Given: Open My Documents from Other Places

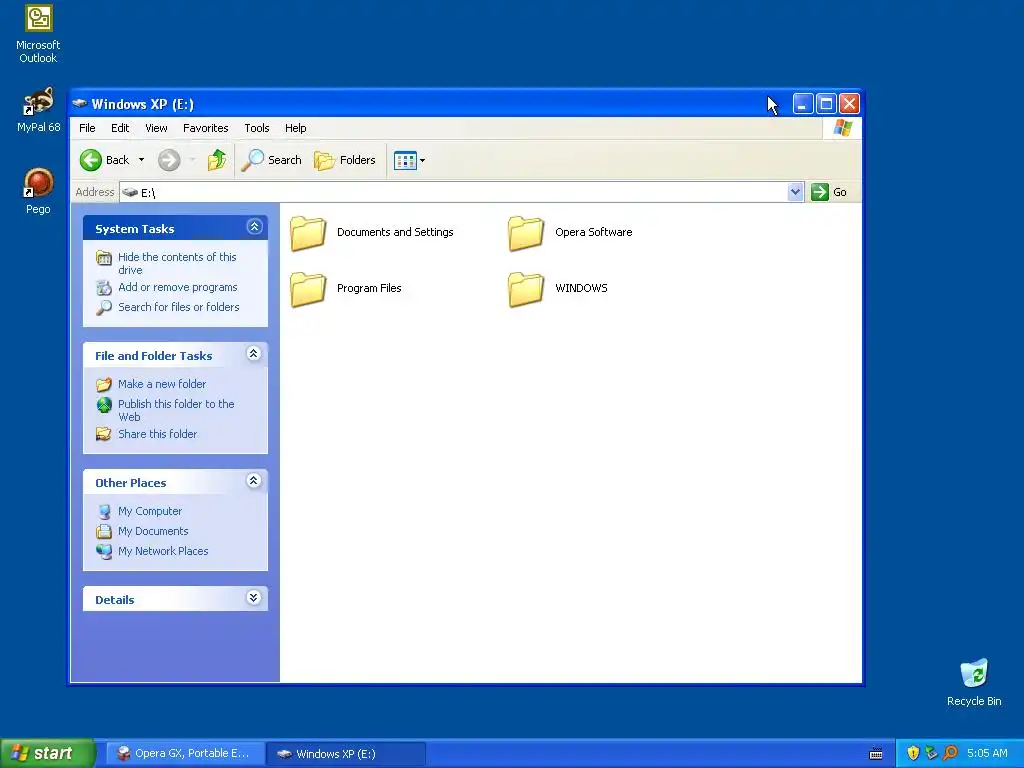Looking at the screenshot, I should tap(153, 532).
